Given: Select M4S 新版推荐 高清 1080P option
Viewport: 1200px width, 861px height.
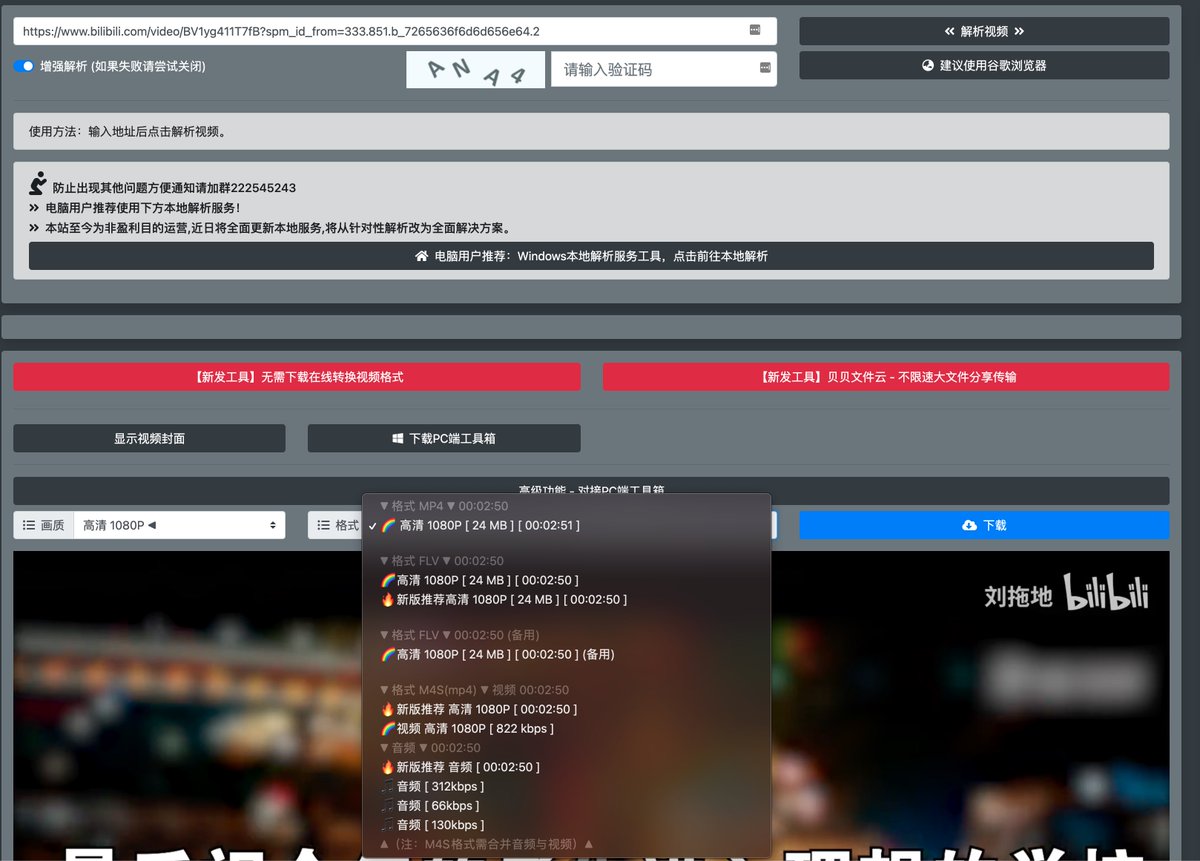Looking at the screenshot, I should pyautogui.click(x=567, y=709).
